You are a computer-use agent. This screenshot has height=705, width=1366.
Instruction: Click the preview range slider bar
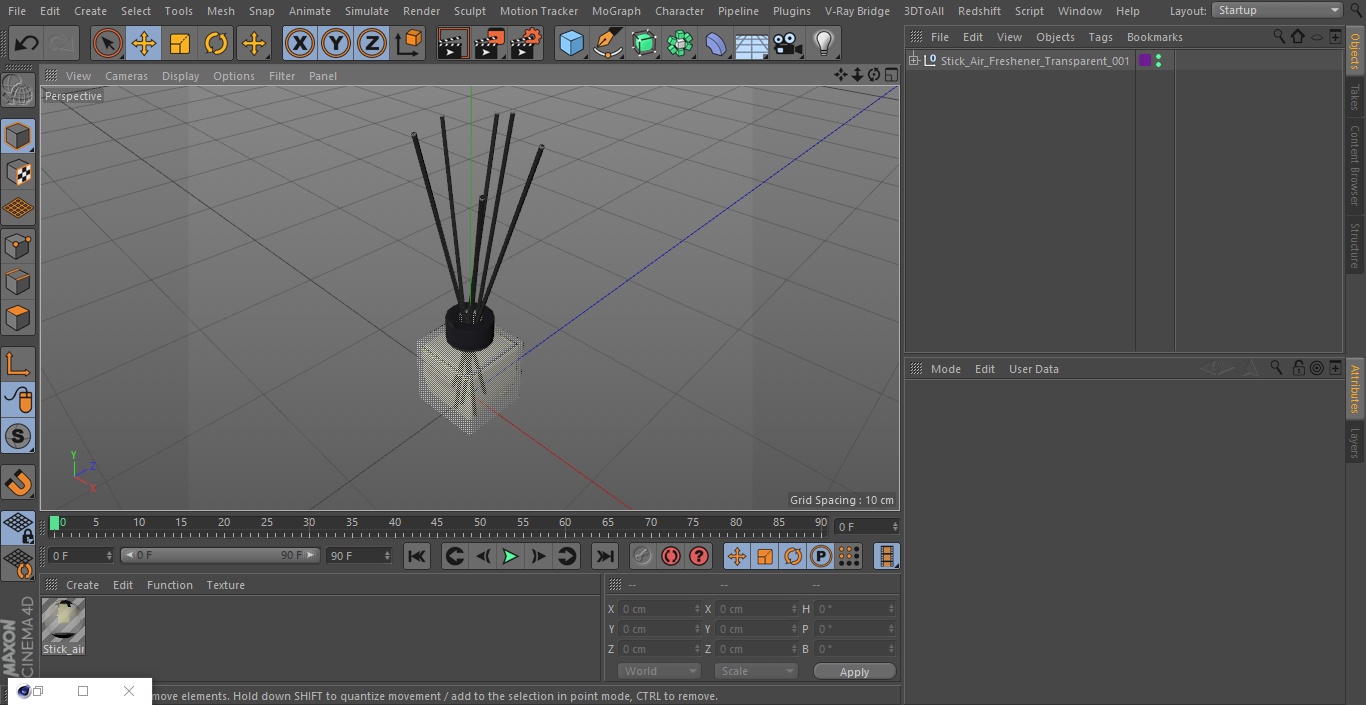(x=220, y=555)
